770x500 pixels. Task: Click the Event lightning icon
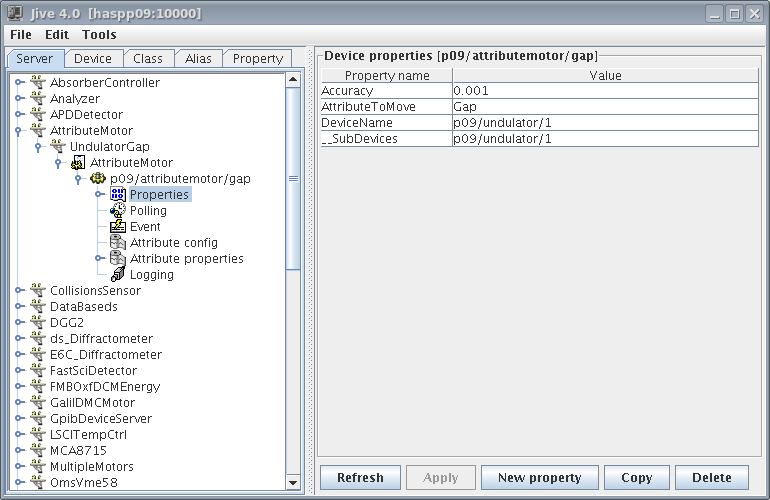[x=118, y=226]
